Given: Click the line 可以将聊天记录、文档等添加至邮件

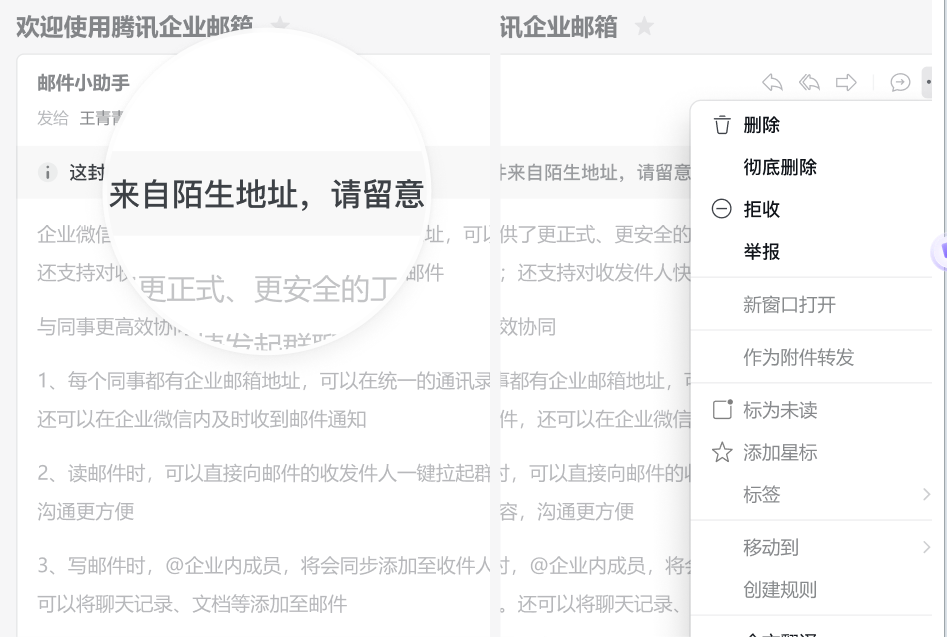Looking at the screenshot, I should (x=192, y=604).
